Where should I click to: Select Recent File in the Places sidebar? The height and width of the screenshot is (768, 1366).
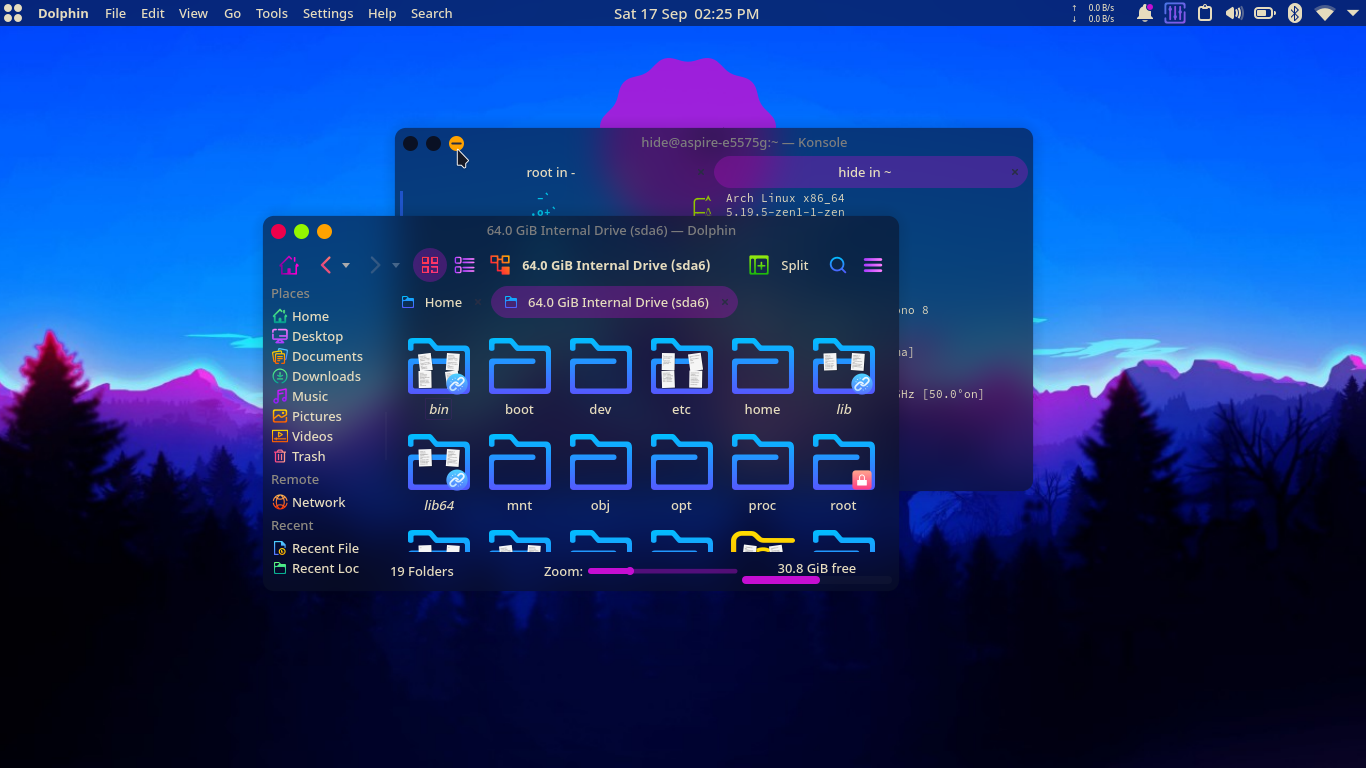coord(324,548)
